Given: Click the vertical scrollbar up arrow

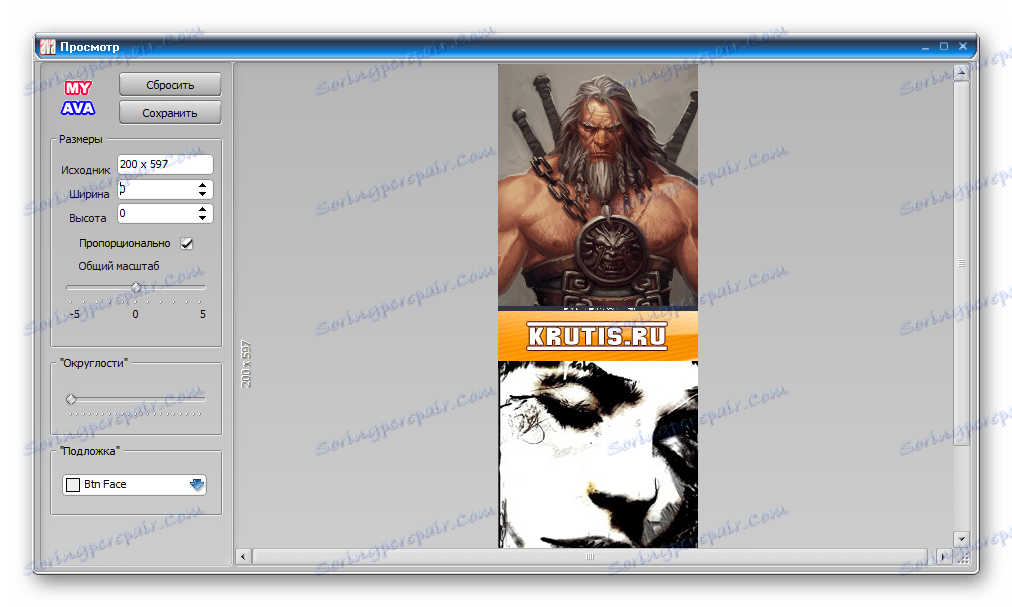Looking at the screenshot, I should click(961, 72).
